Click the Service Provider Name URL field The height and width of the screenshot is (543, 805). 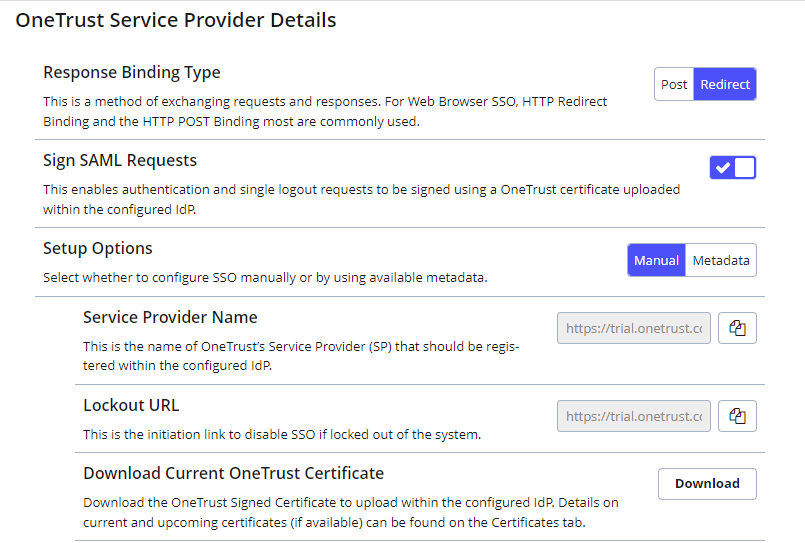[x=634, y=328]
